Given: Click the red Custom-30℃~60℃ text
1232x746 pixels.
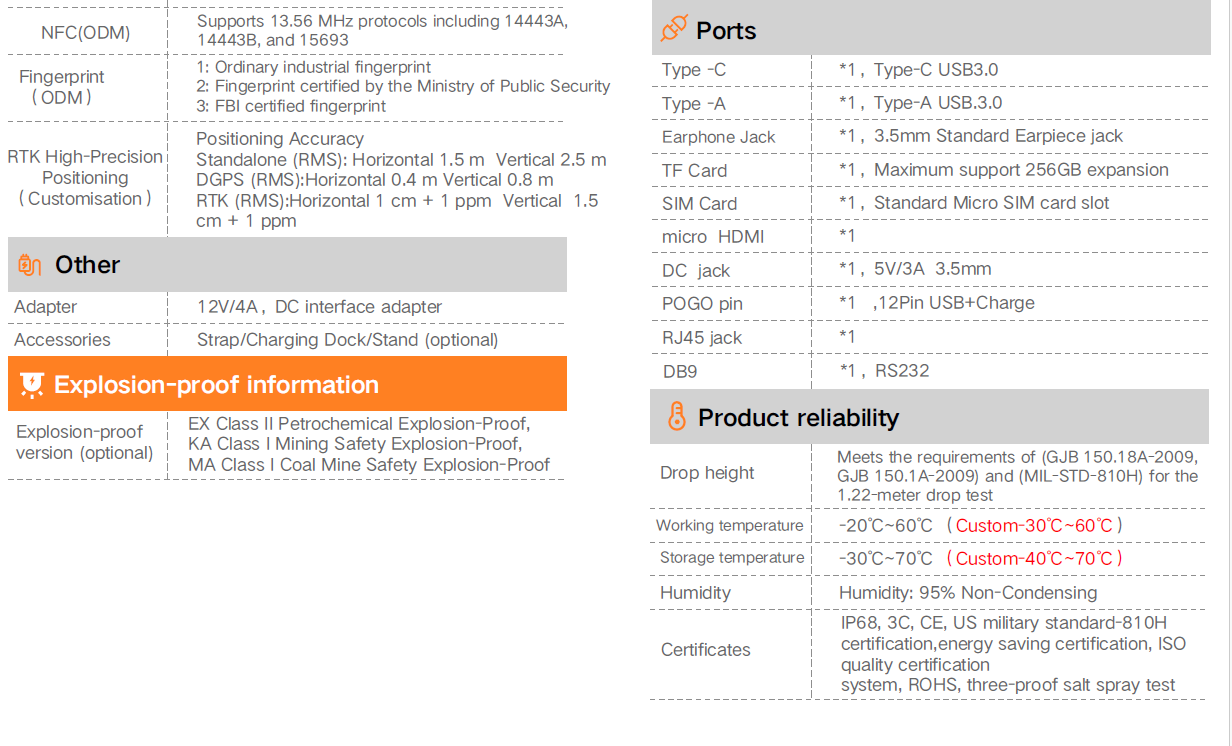Looking at the screenshot, I should click(1034, 525).
